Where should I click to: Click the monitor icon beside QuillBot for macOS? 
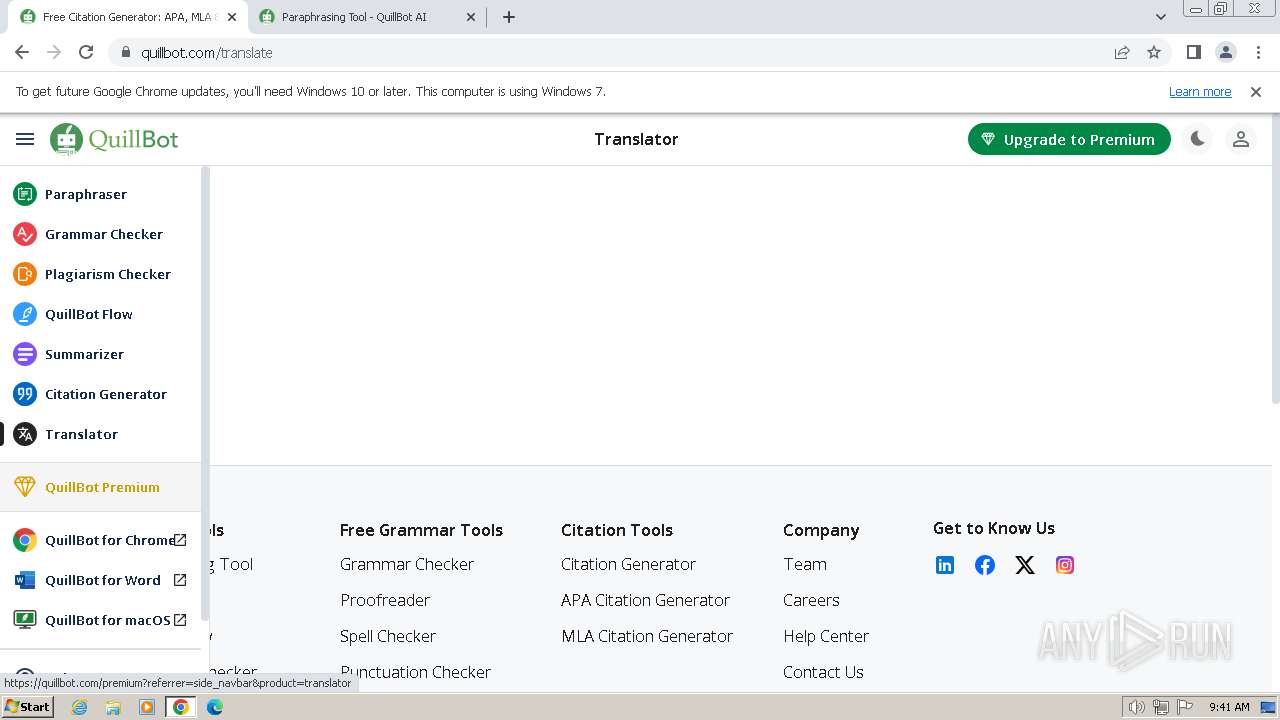tap(25, 620)
